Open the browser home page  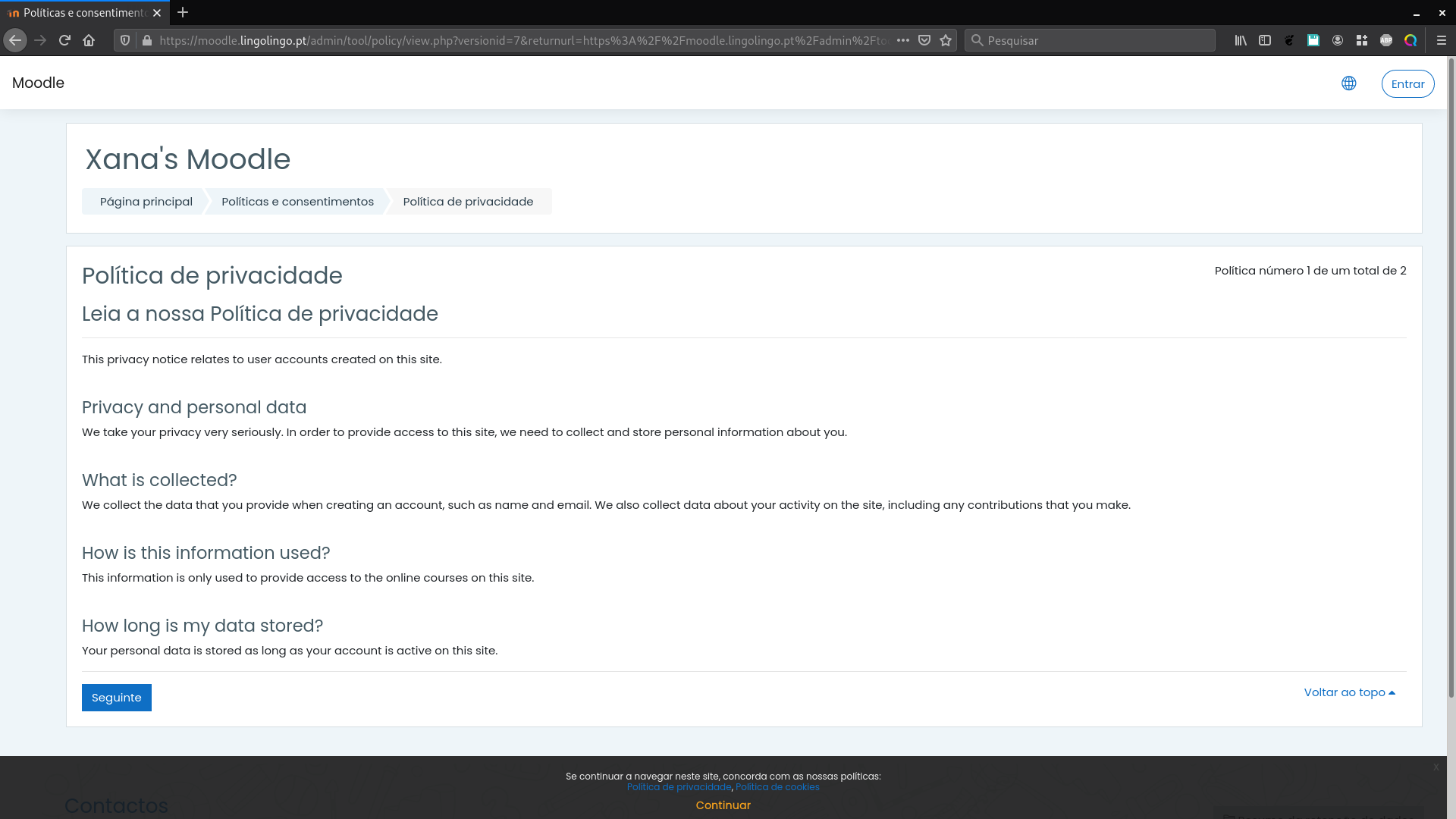(x=89, y=40)
